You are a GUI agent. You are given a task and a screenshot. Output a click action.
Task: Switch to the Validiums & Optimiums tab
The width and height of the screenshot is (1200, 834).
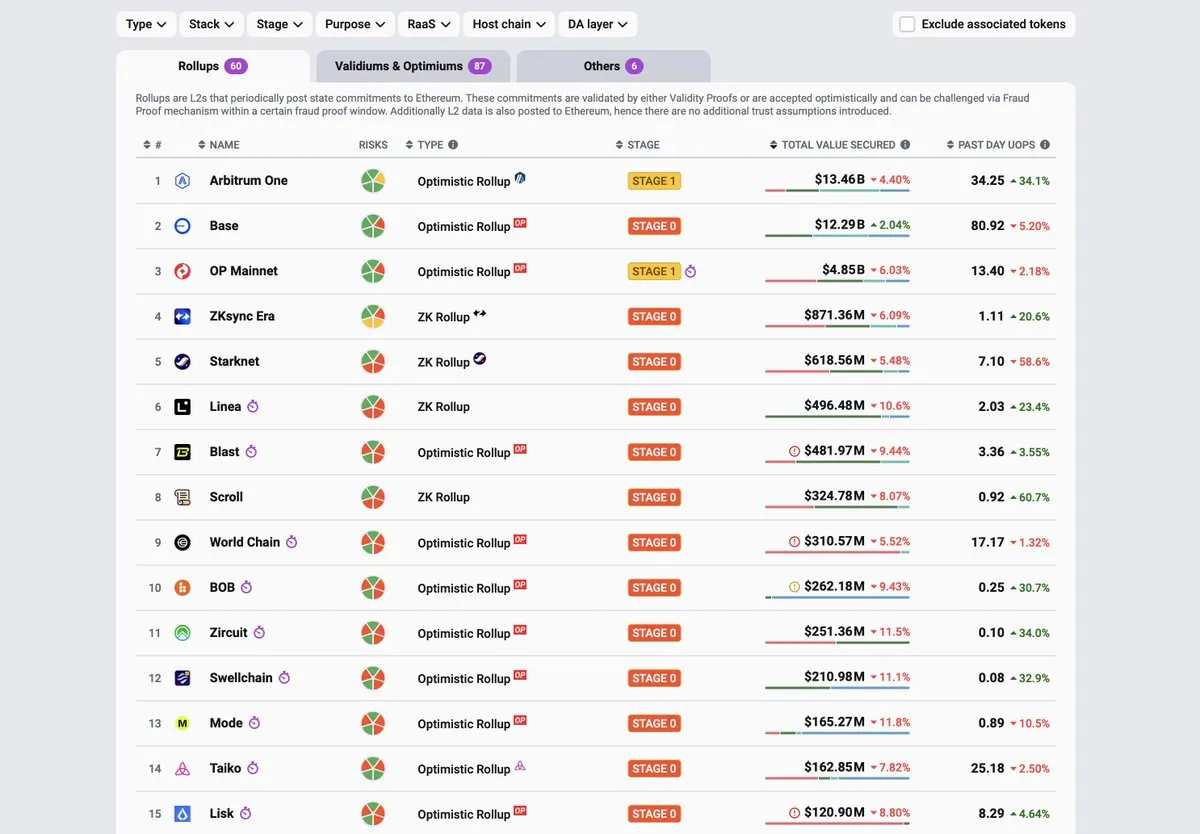click(x=413, y=66)
